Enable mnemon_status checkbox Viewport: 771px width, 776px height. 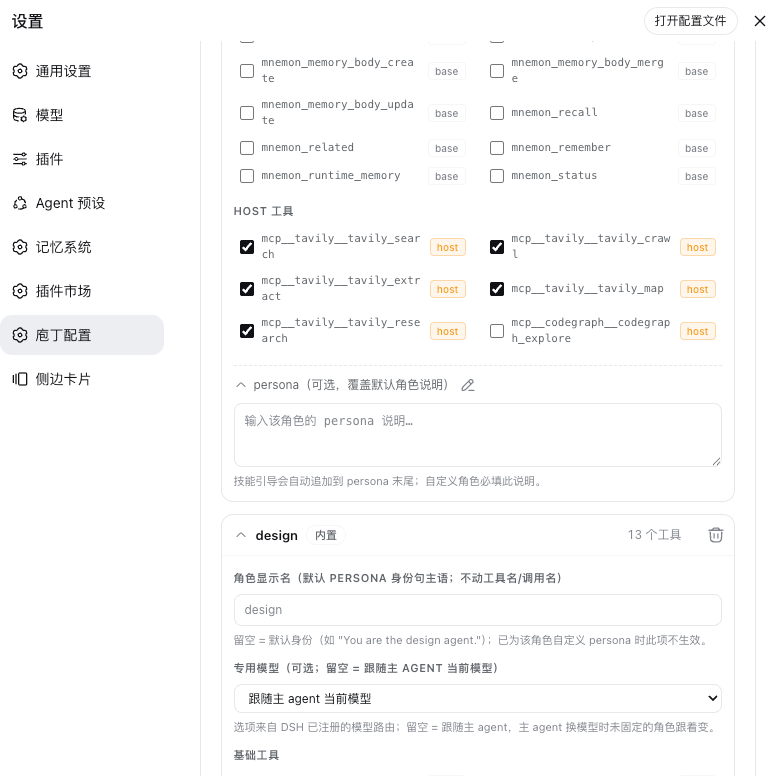(x=497, y=176)
